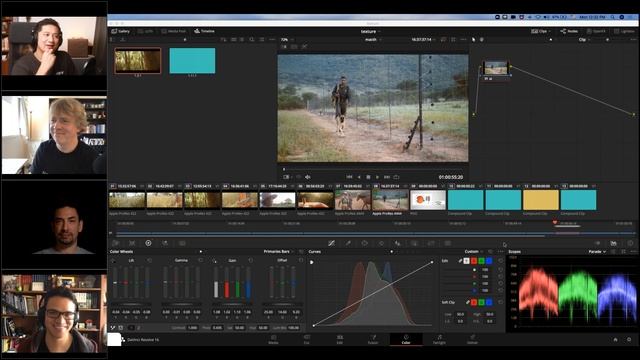Image resolution: width=640 pixels, height=360 pixels.
Task: Click the red Gain bar slider
Action: click(227, 282)
